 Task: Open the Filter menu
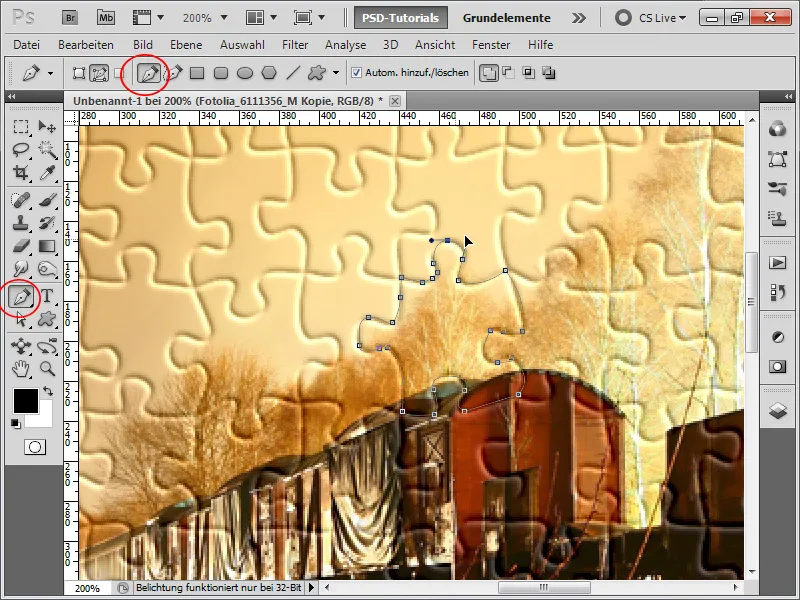tap(295, 45)
